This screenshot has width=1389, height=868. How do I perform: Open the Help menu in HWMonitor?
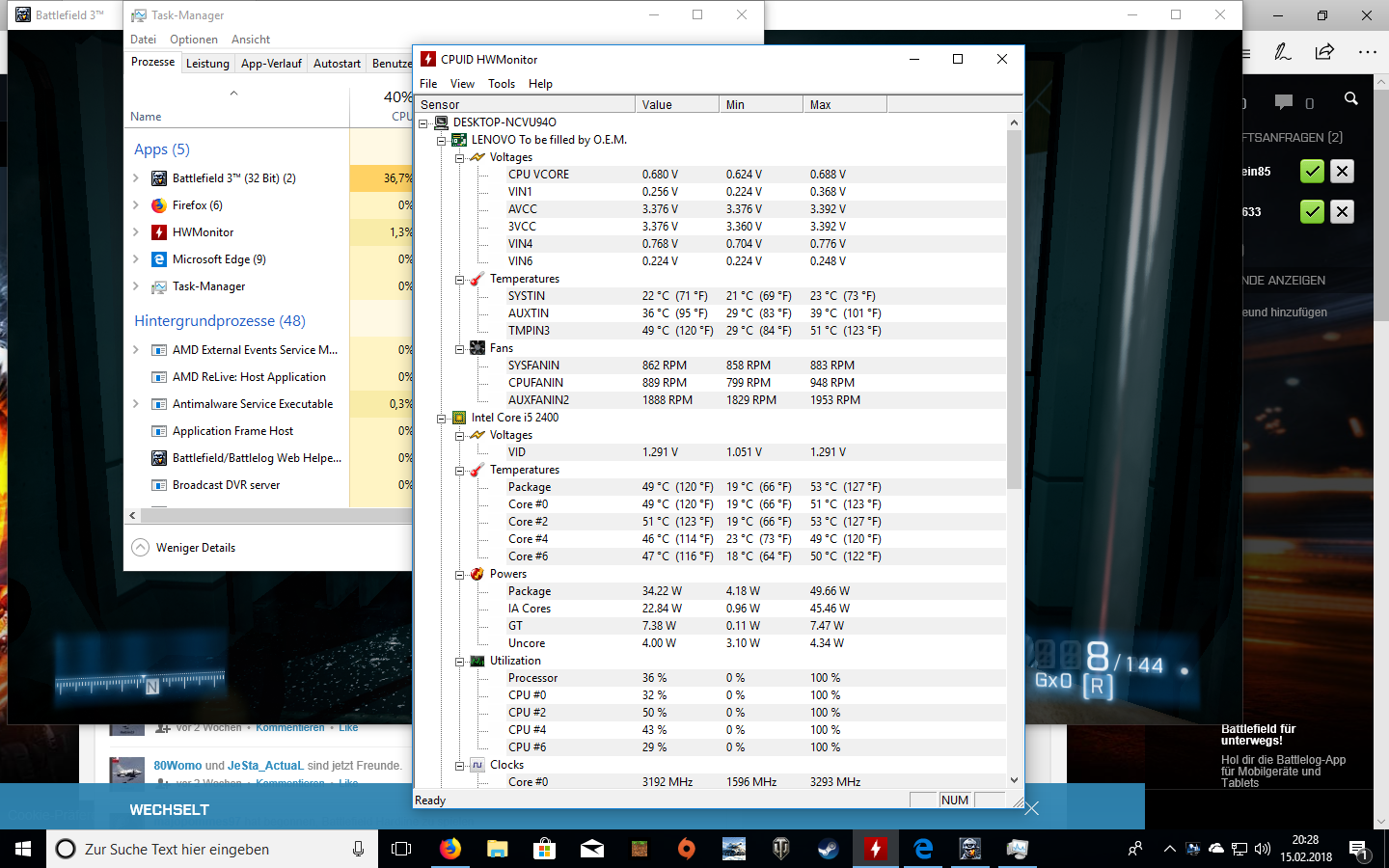pos(540,84)
